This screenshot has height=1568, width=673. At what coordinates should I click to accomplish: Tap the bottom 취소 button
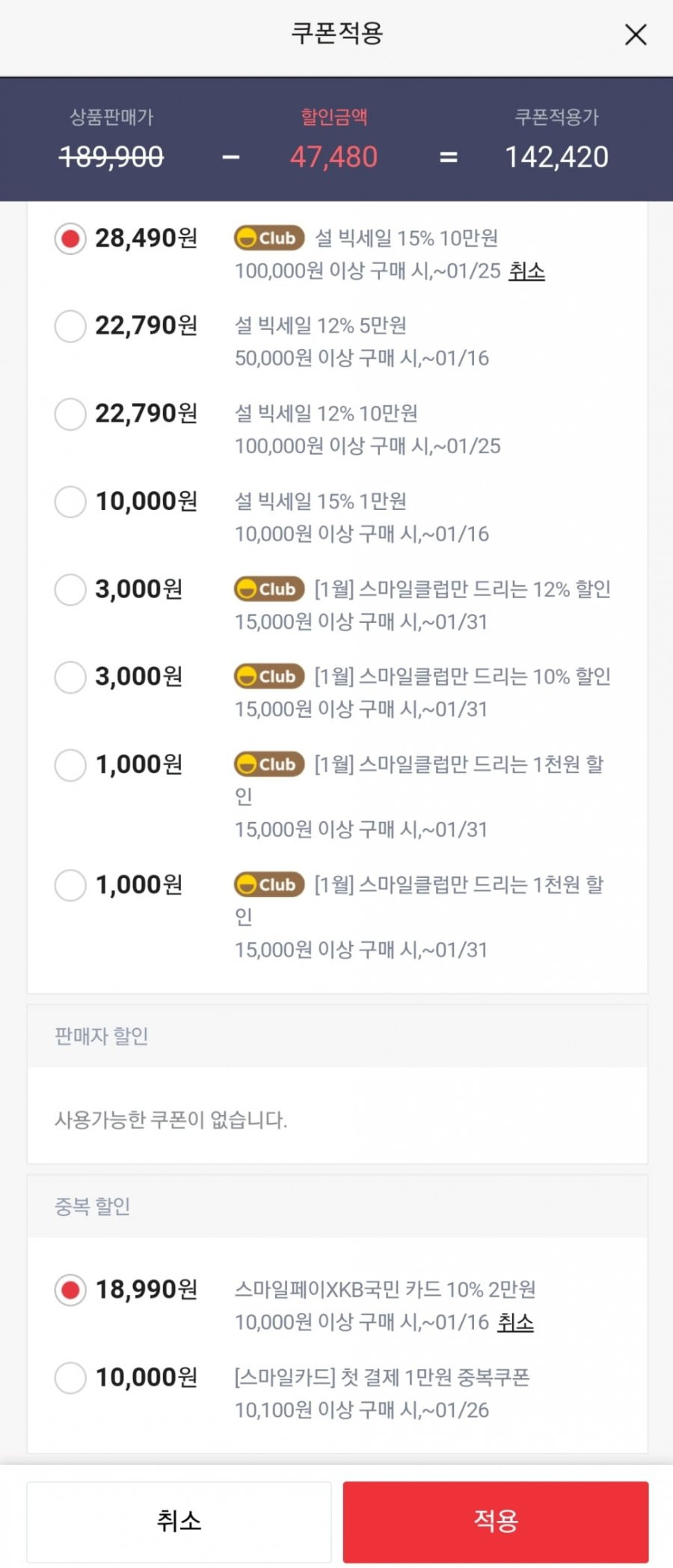coord(179,1521)
